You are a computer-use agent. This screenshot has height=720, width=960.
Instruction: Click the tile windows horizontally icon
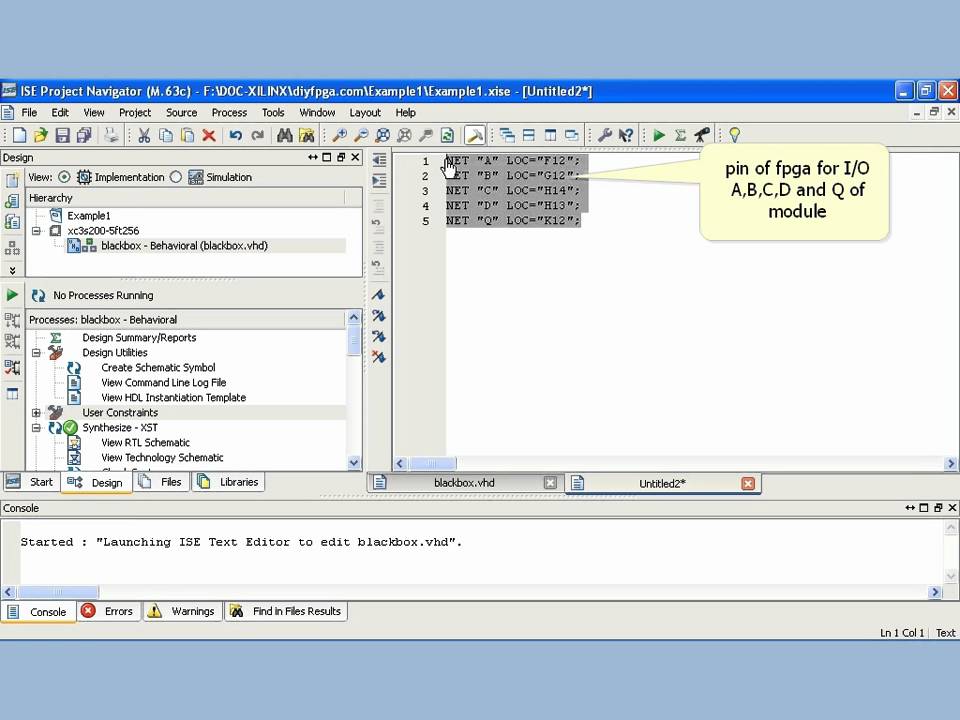point(528,135)
